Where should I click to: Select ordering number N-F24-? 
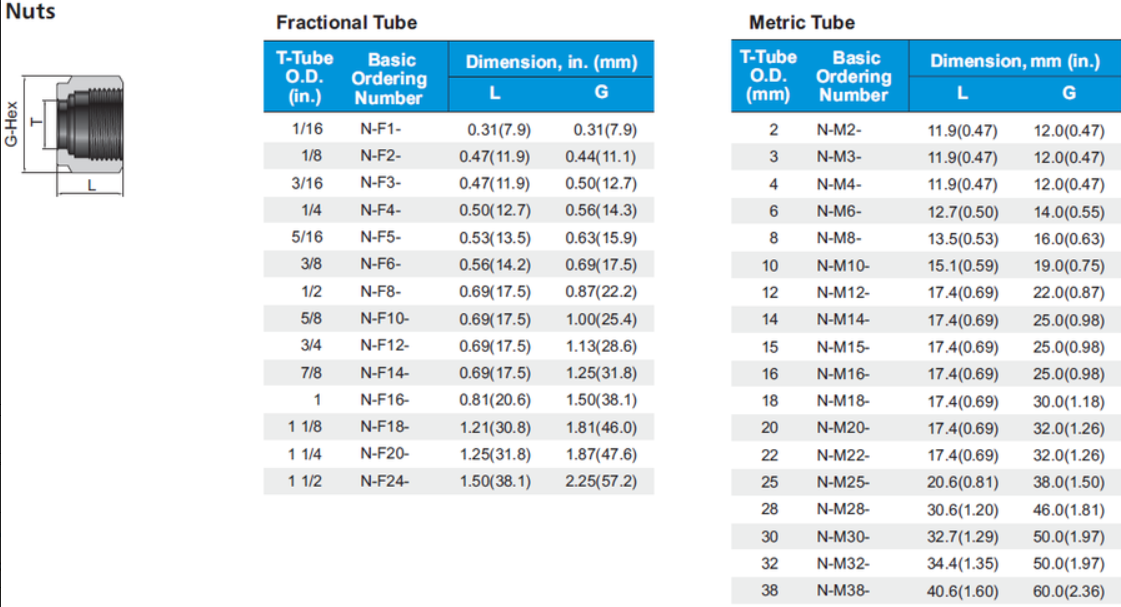click(384, 480)
